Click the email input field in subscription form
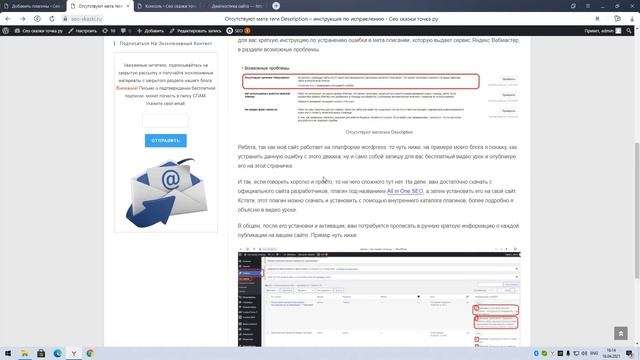 pyautogui.click(x=166, y=121)
